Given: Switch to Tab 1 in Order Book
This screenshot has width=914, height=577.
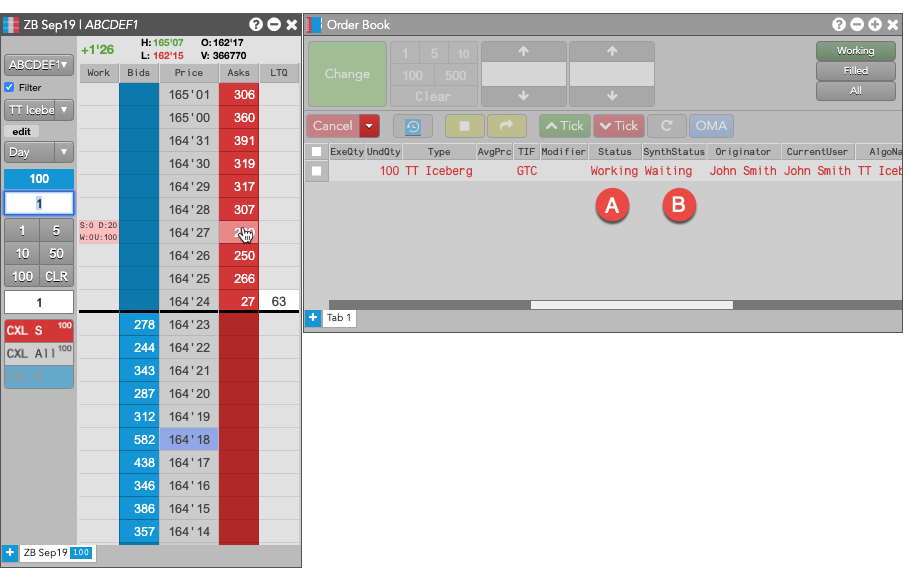Looking at the screenshot, I should click(x=339, y=318).
